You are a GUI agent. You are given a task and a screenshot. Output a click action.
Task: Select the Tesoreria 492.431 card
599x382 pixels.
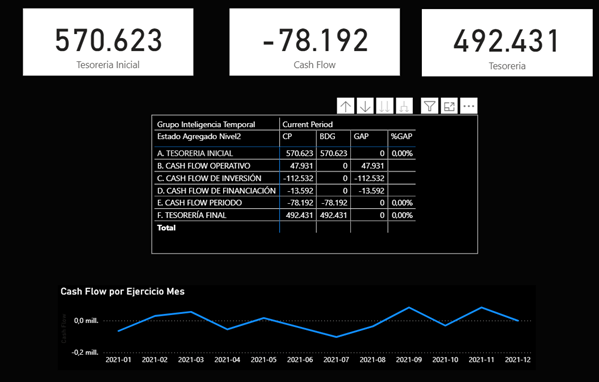click(x=507, y=43)
